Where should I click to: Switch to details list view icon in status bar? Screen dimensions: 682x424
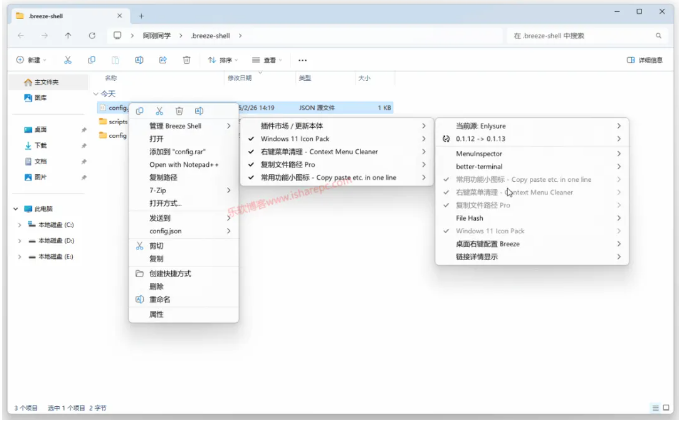pos(655,408)
